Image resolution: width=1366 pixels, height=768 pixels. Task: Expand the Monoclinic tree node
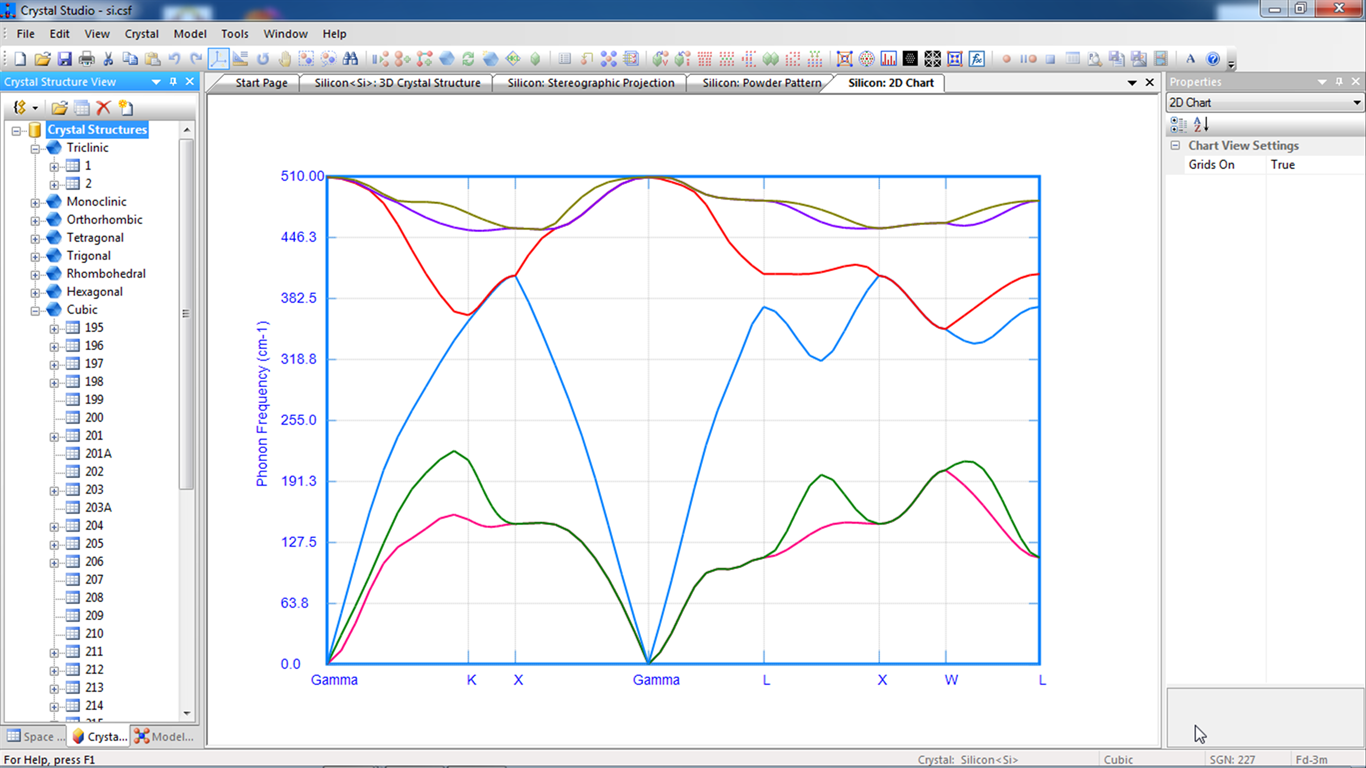[36, 202]
